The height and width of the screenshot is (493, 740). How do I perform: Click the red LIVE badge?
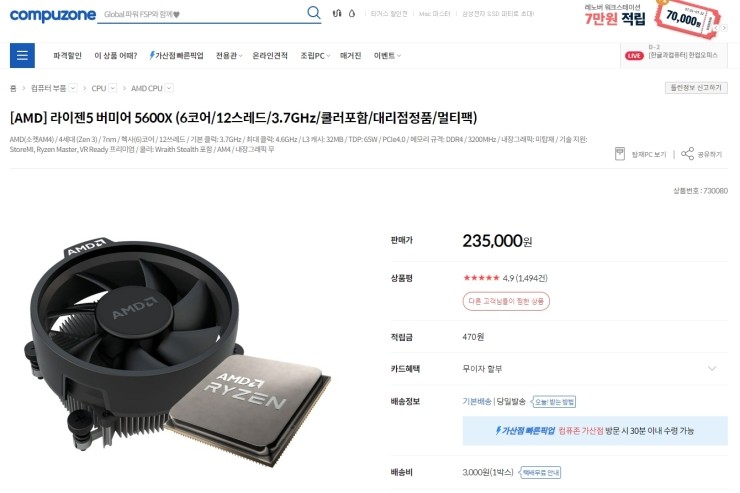pyautogui.click(x=634, y=56)
